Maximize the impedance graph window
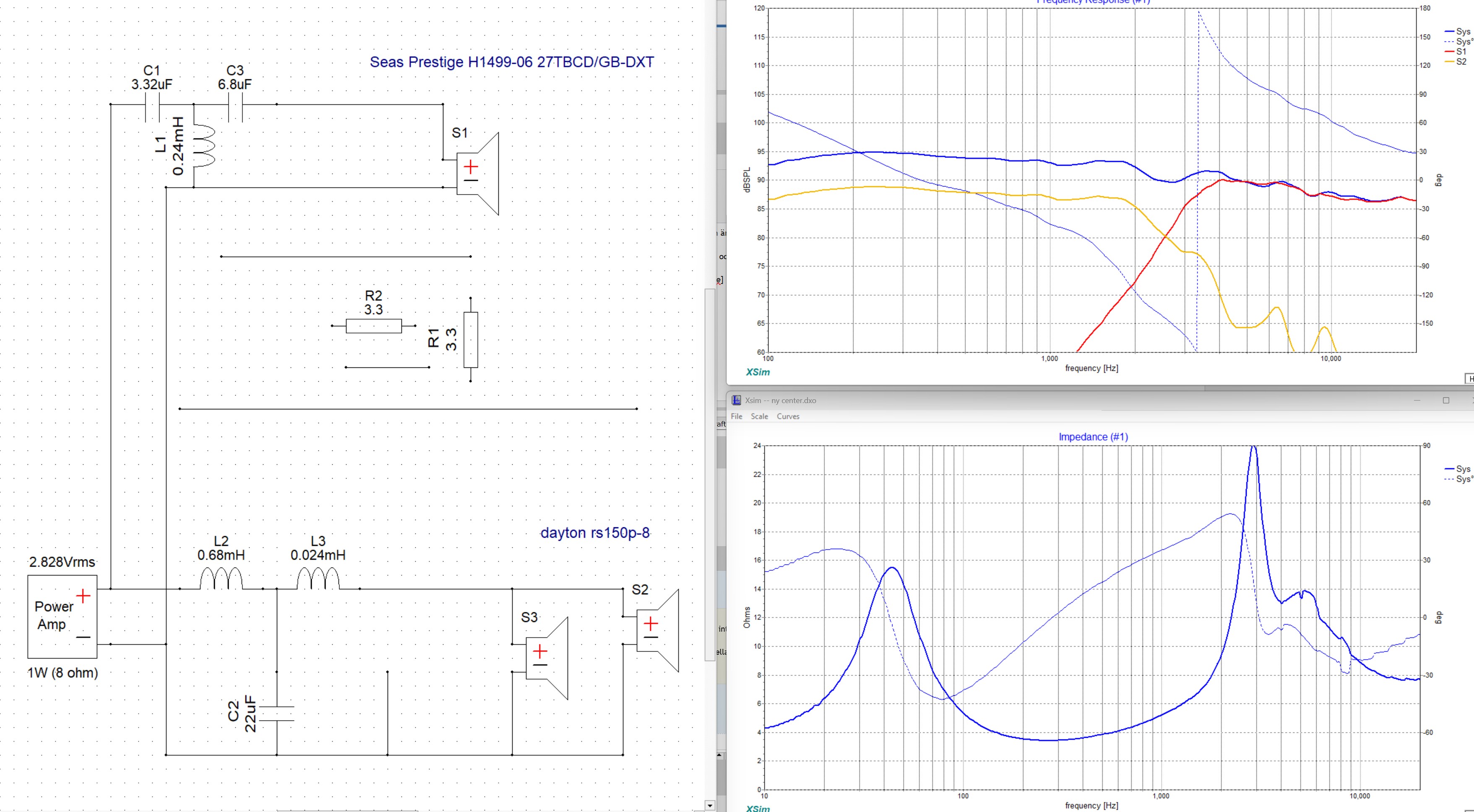This screenshot has height=812, width=1474. pos(1446,401)
